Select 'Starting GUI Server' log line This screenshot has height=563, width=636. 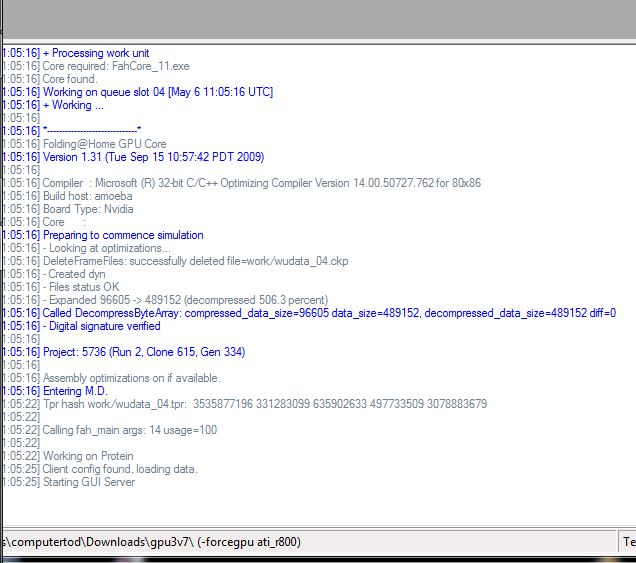(69, 481)
